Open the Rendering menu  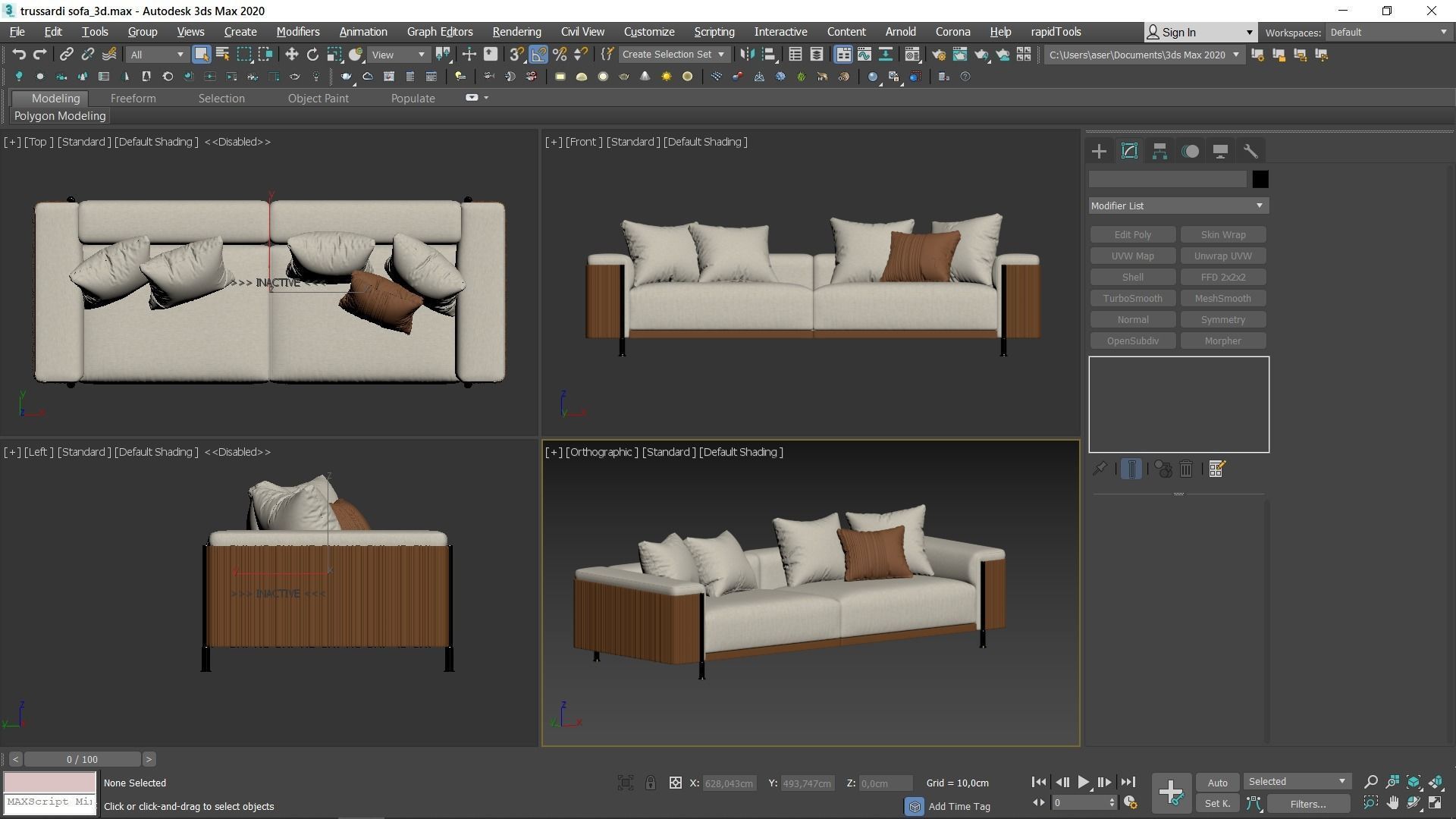click(x=516, y=32)
